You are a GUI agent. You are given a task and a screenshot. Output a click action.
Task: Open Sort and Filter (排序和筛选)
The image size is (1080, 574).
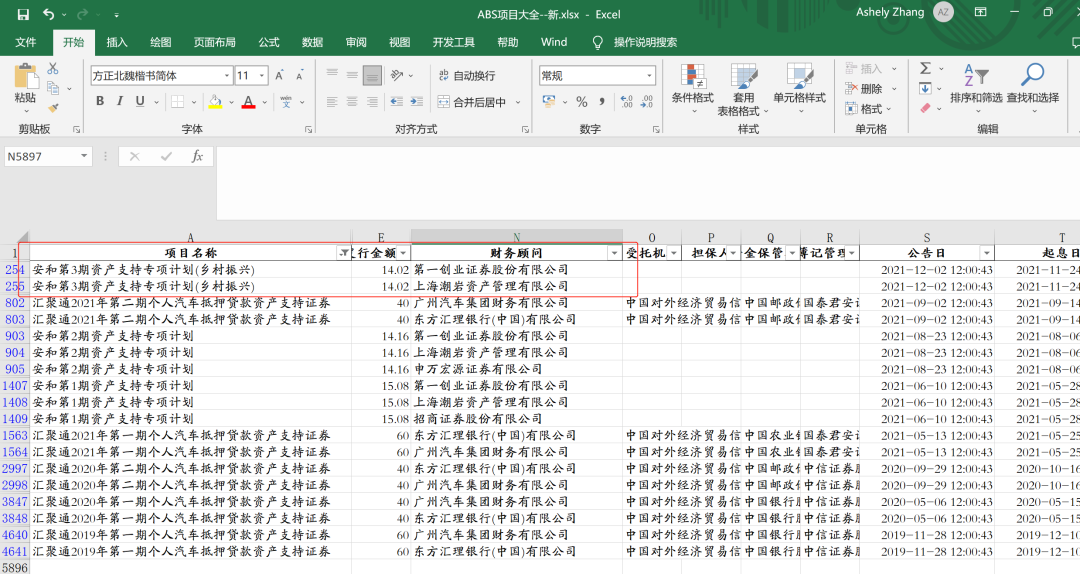[976, 88]
